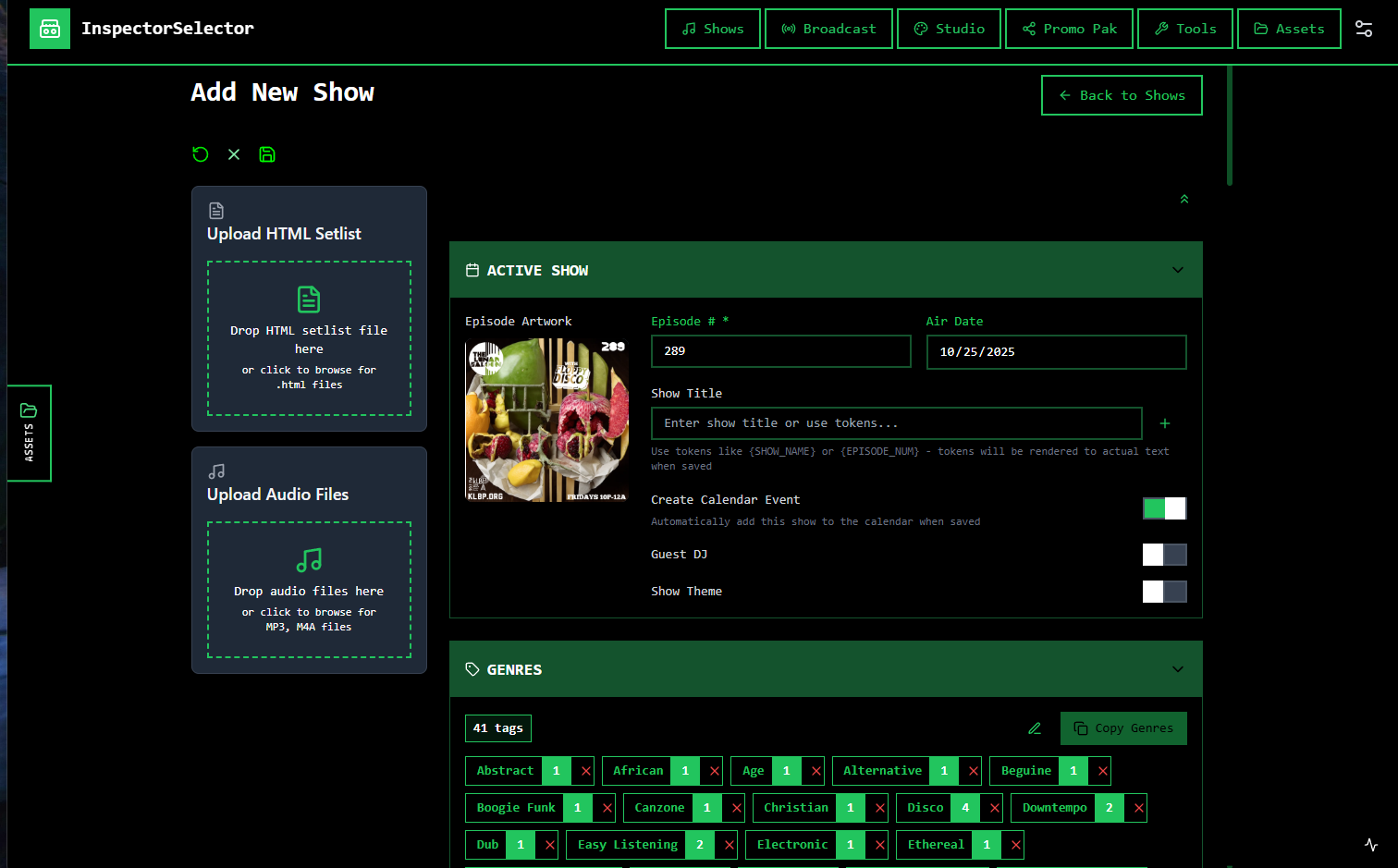
Task: Collapse the Active Show section
Action: click(1177, 270)
